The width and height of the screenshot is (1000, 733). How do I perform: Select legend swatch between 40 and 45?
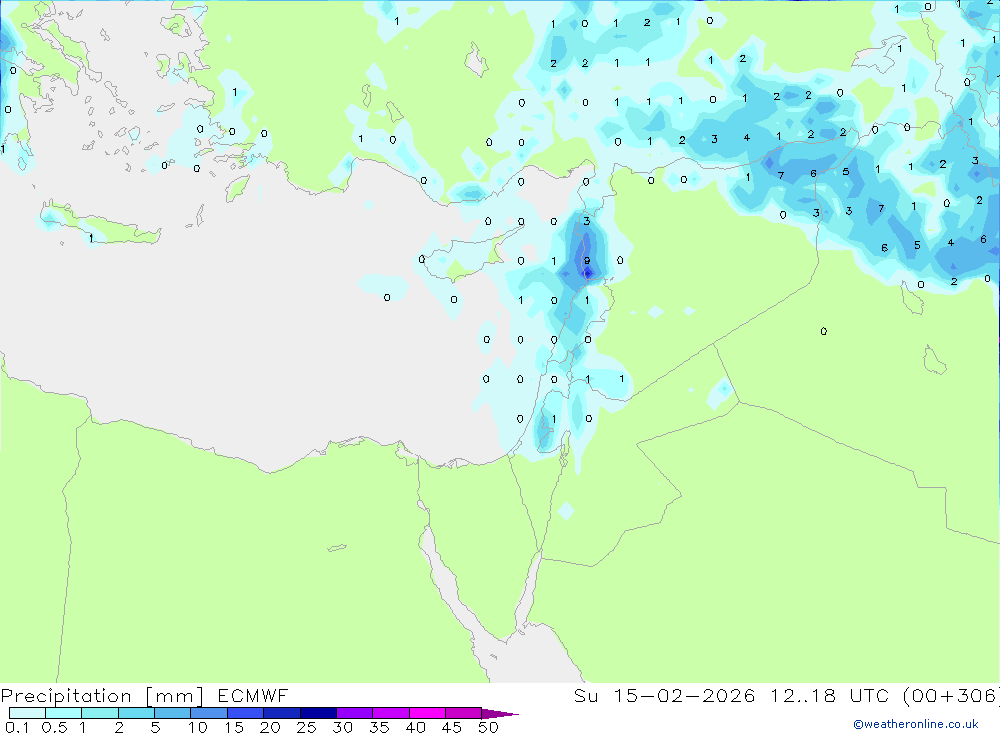[x=427, y=713]
